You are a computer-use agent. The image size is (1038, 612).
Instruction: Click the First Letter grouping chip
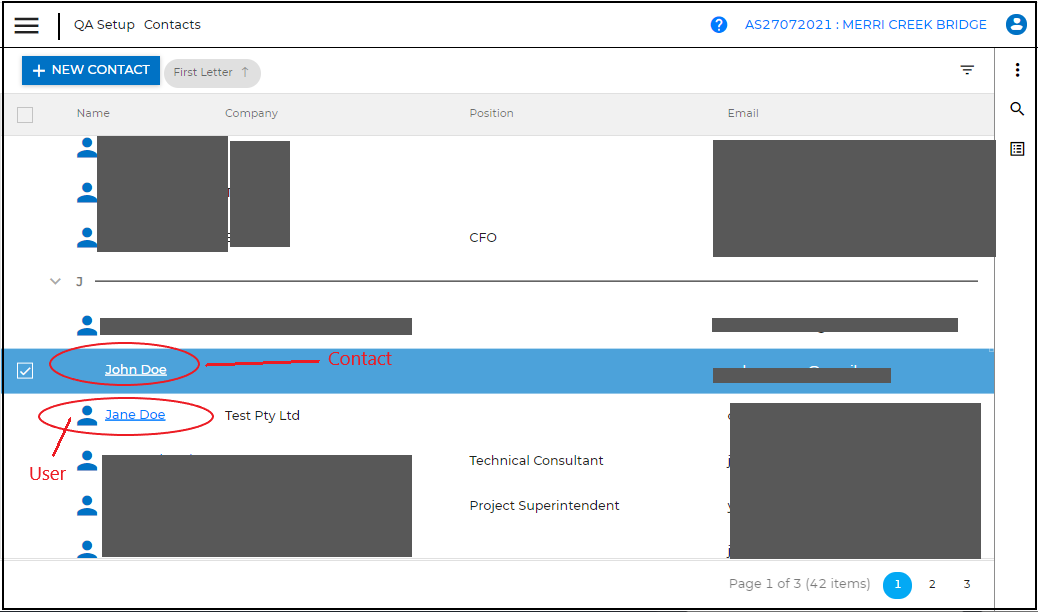[x=211, y=73]
